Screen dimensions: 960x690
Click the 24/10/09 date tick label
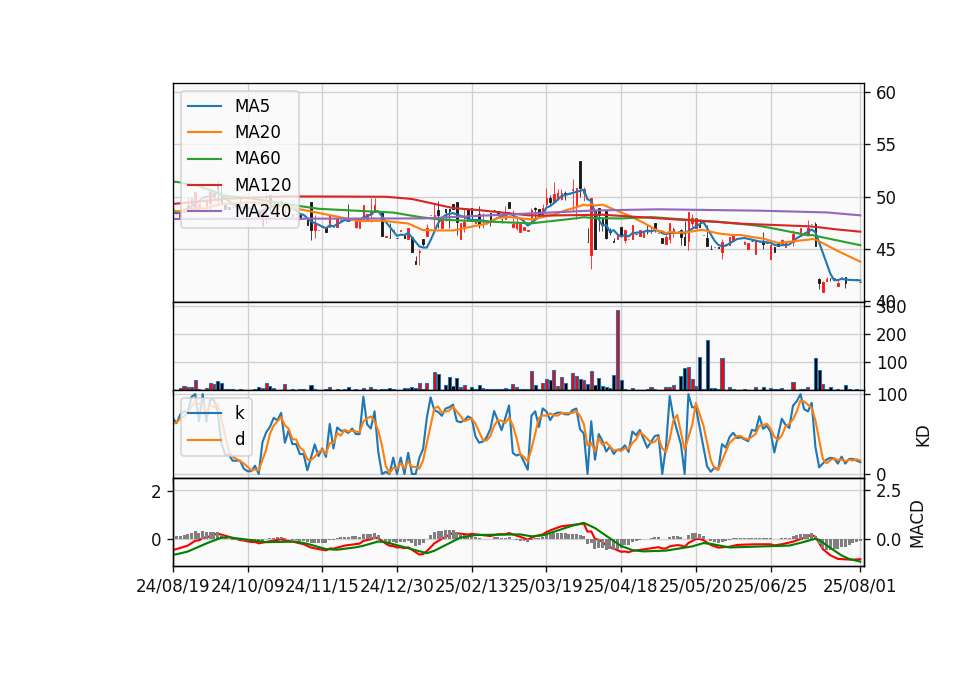[x=247, y=587]
